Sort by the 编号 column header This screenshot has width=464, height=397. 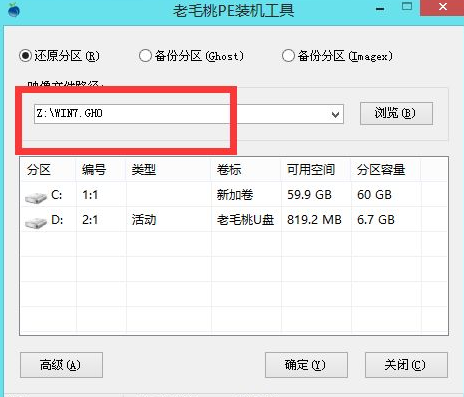point(101,170)
